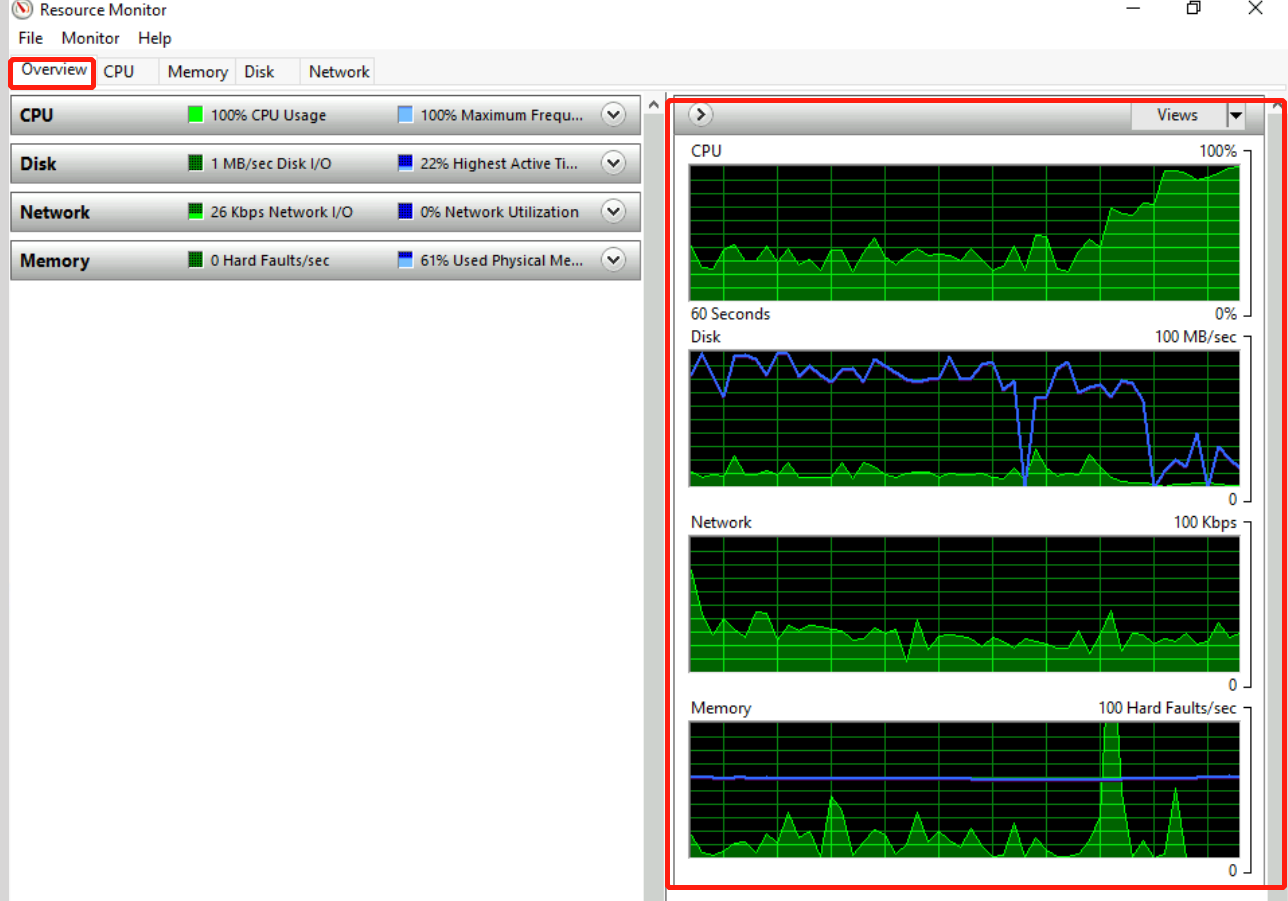The height and width of the screenshot is (901, 1288).
Task: Click the green Hard Faults indicator square
Action: click(196, 260)
